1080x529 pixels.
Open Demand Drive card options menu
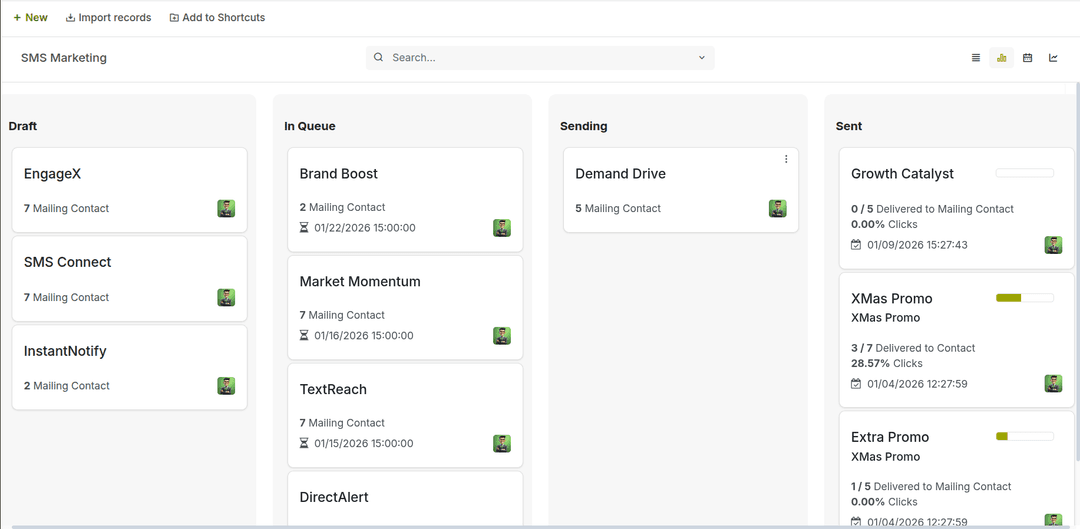(786, 159)
